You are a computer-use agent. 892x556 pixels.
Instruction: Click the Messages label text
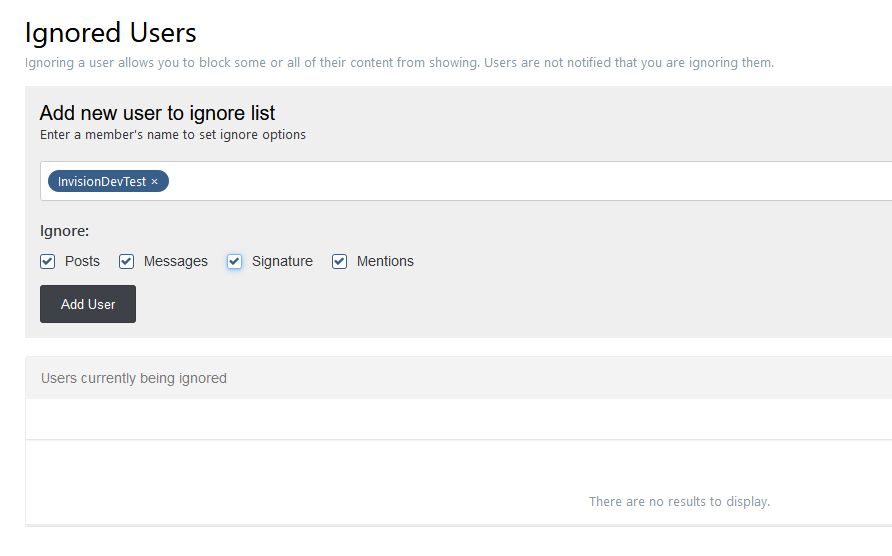tap(176, 261)
